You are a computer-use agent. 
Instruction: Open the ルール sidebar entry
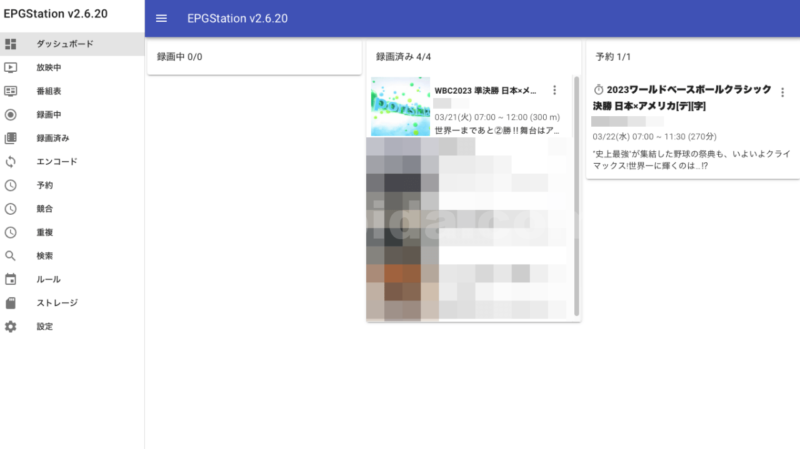[72, 279]
